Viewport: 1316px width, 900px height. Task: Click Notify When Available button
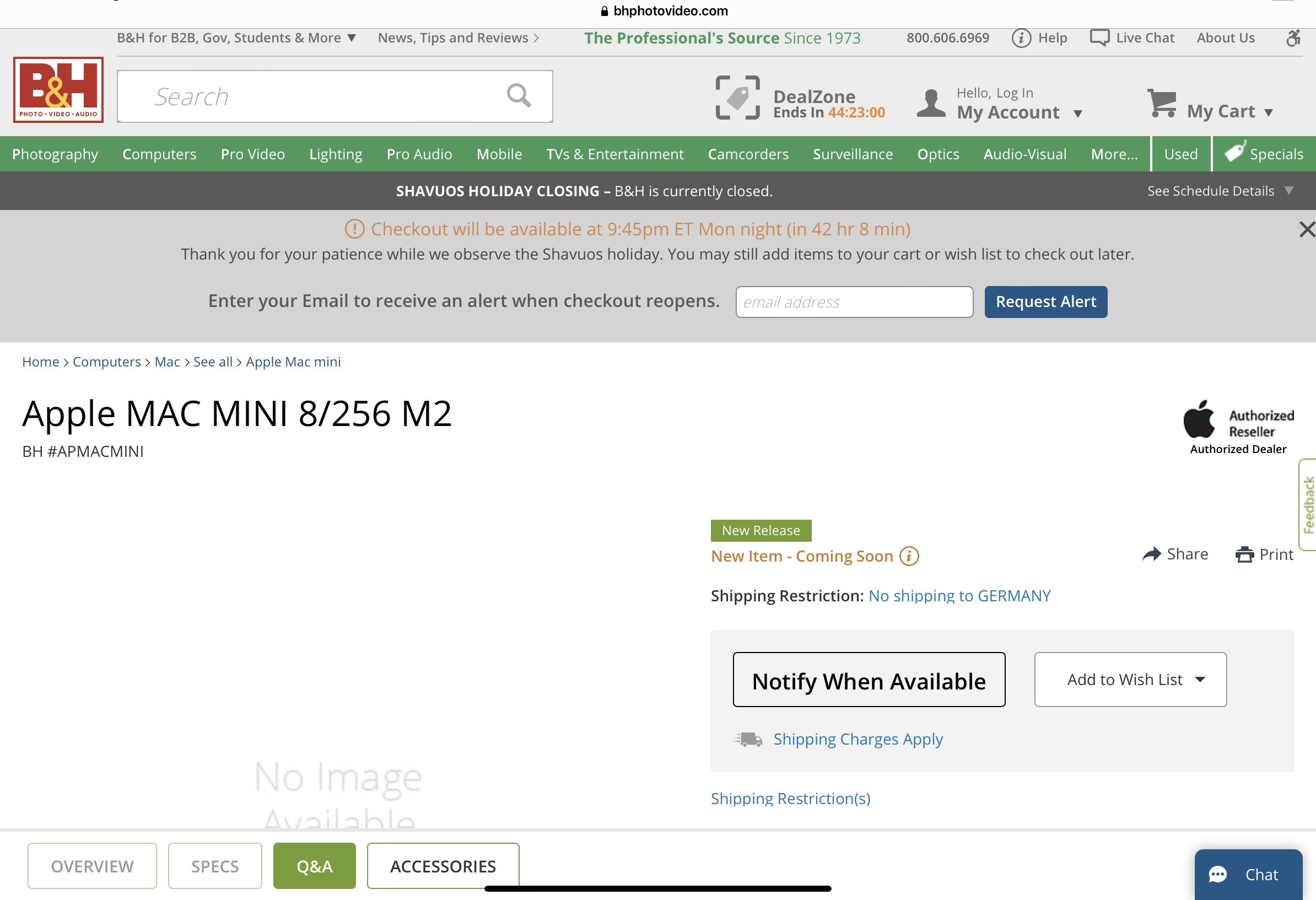869,679
